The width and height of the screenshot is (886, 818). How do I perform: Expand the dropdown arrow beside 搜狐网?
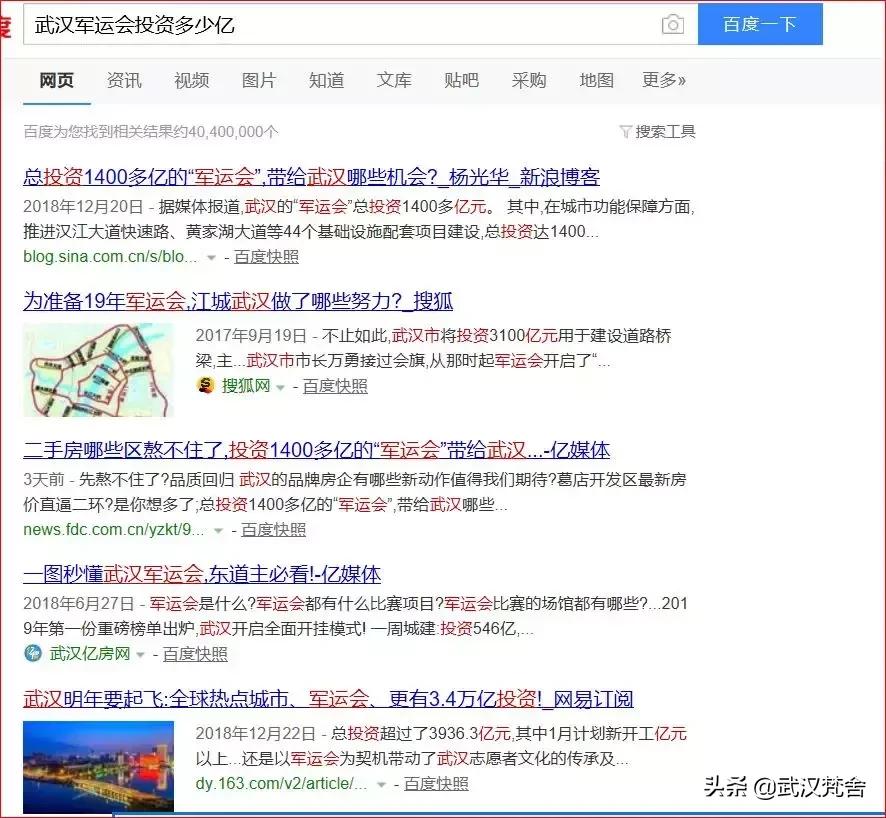[x=280, y=387]
